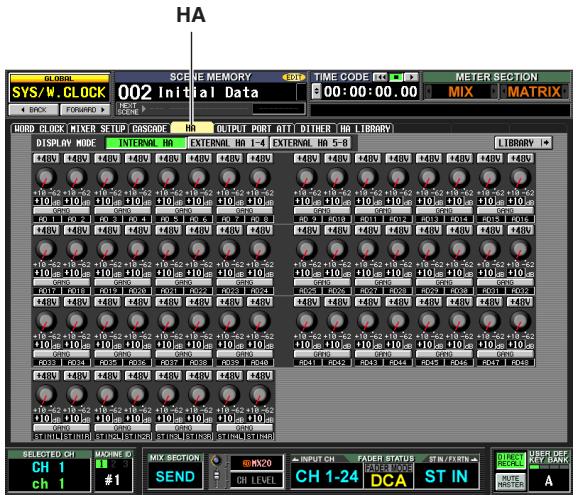The width and height of the screenshot is (576, 495).
Task: Click the SEND button in Mix Section
Action: (x=175, y=476)
